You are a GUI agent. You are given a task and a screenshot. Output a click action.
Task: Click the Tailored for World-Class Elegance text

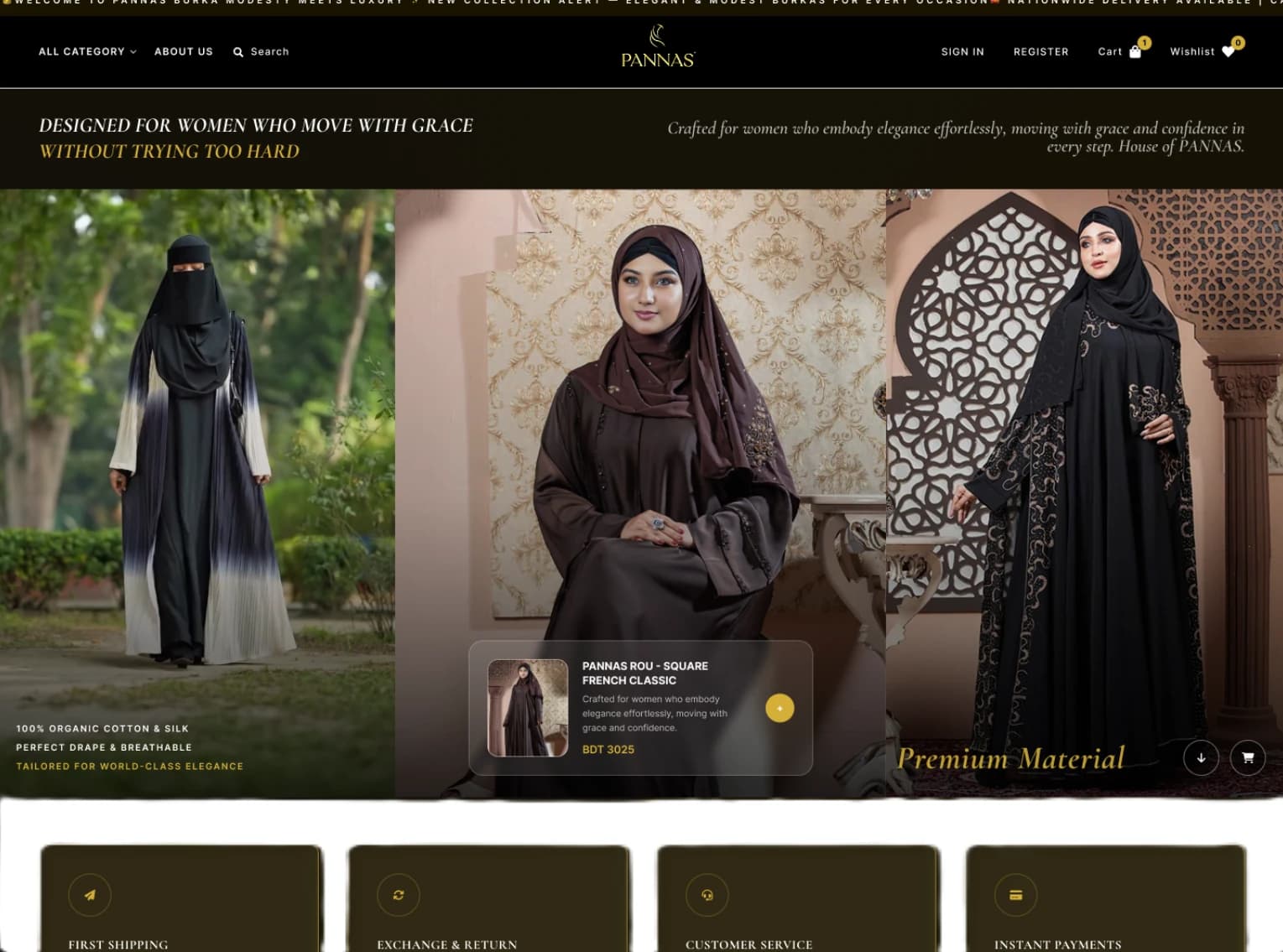point(130,767)
